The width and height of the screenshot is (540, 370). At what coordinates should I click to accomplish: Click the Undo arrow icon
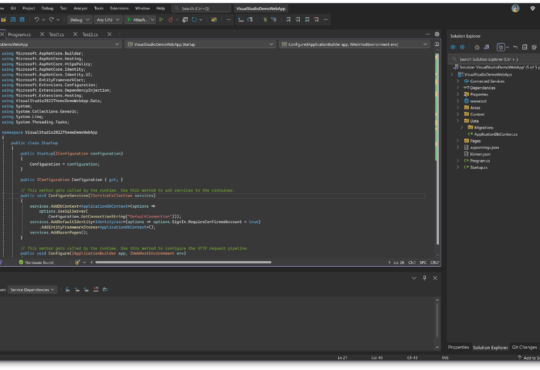click(37, 20)
